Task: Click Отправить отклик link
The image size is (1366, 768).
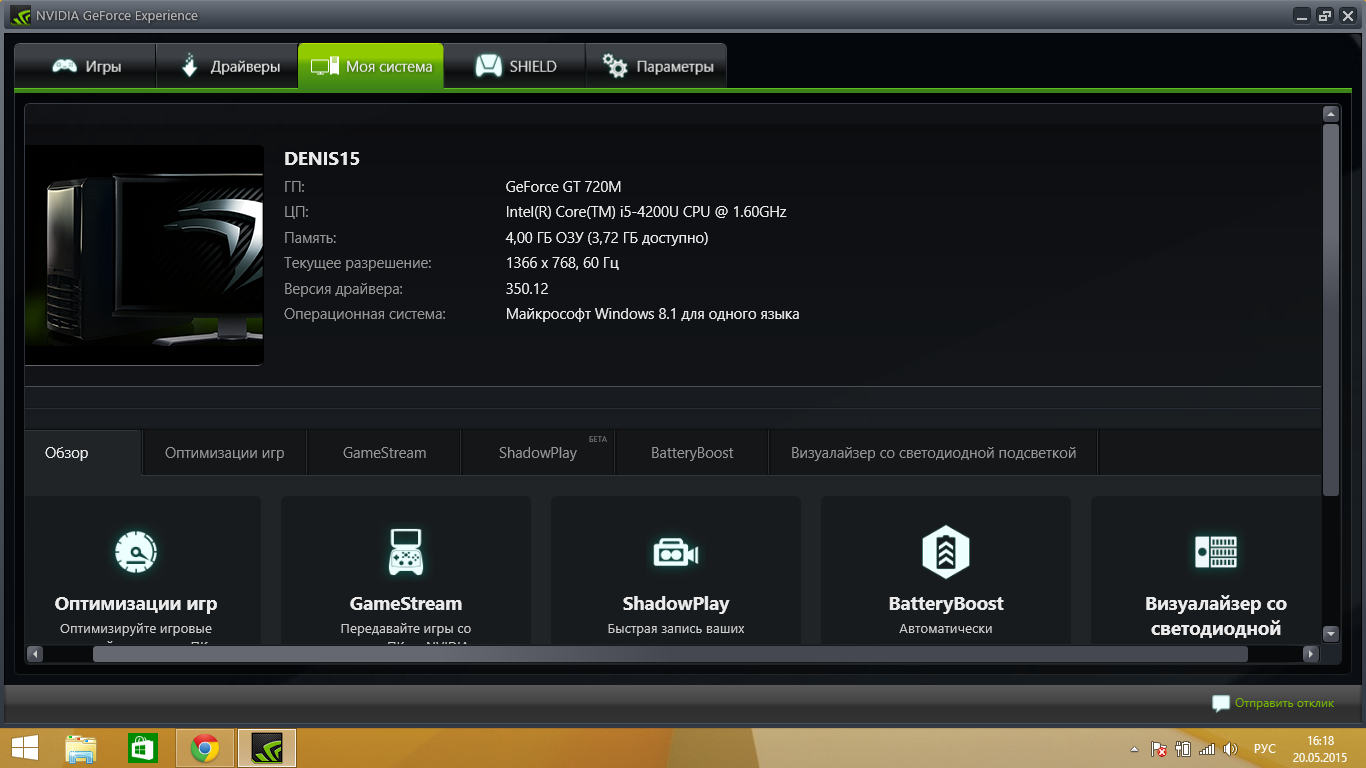Action: 1284,703
